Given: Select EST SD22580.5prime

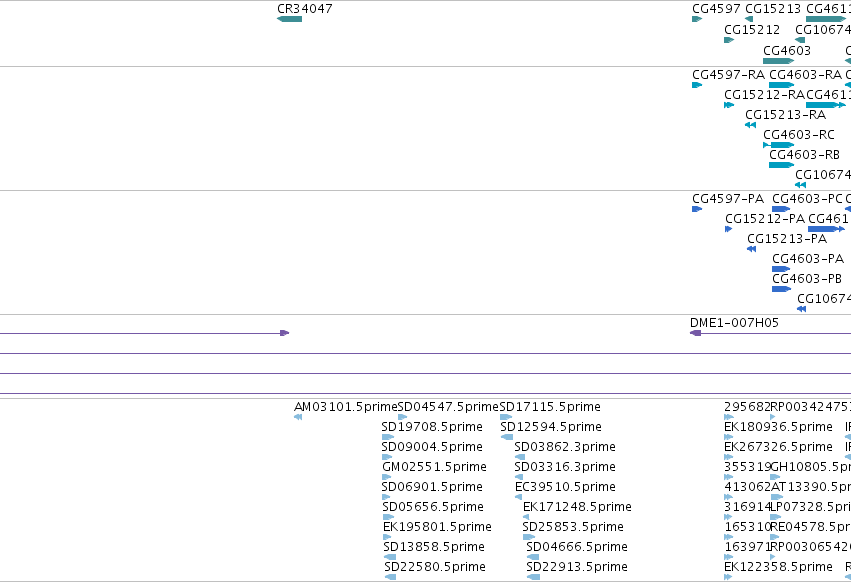Looking at the screenshot, I should tap(390, 577).
